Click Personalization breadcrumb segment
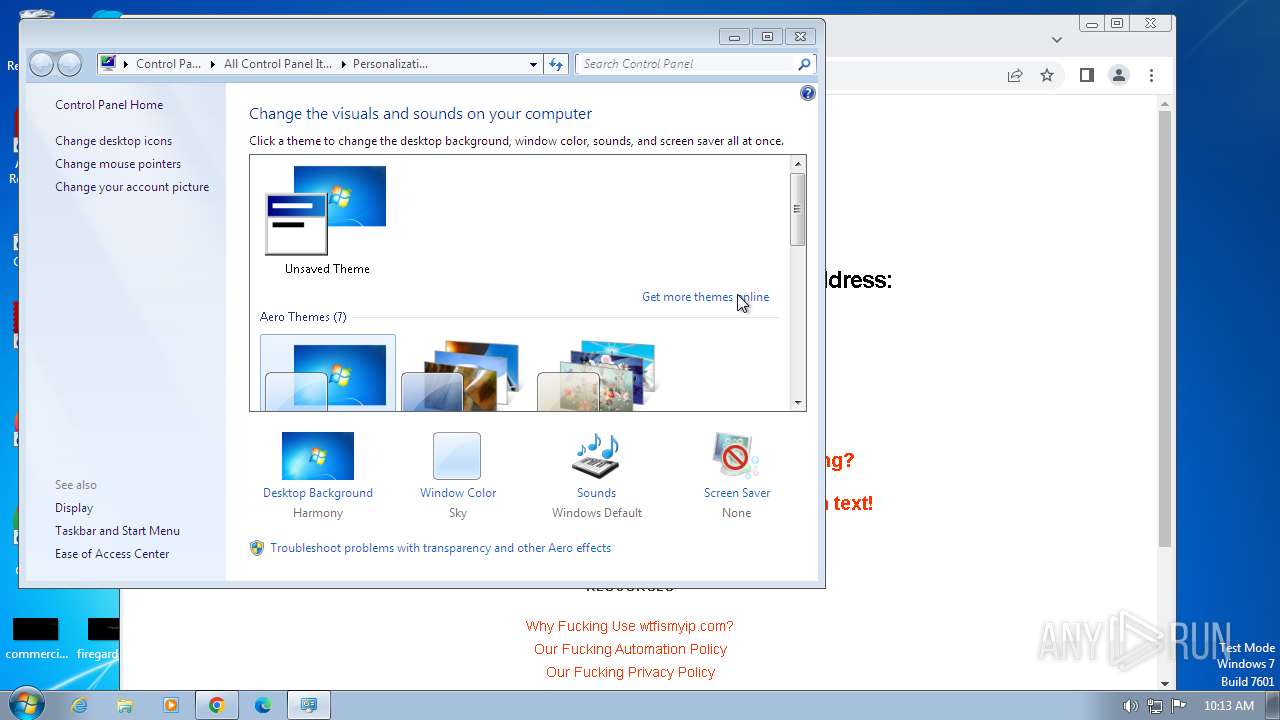Screen dimensions: 1280x720 point(390,64)
